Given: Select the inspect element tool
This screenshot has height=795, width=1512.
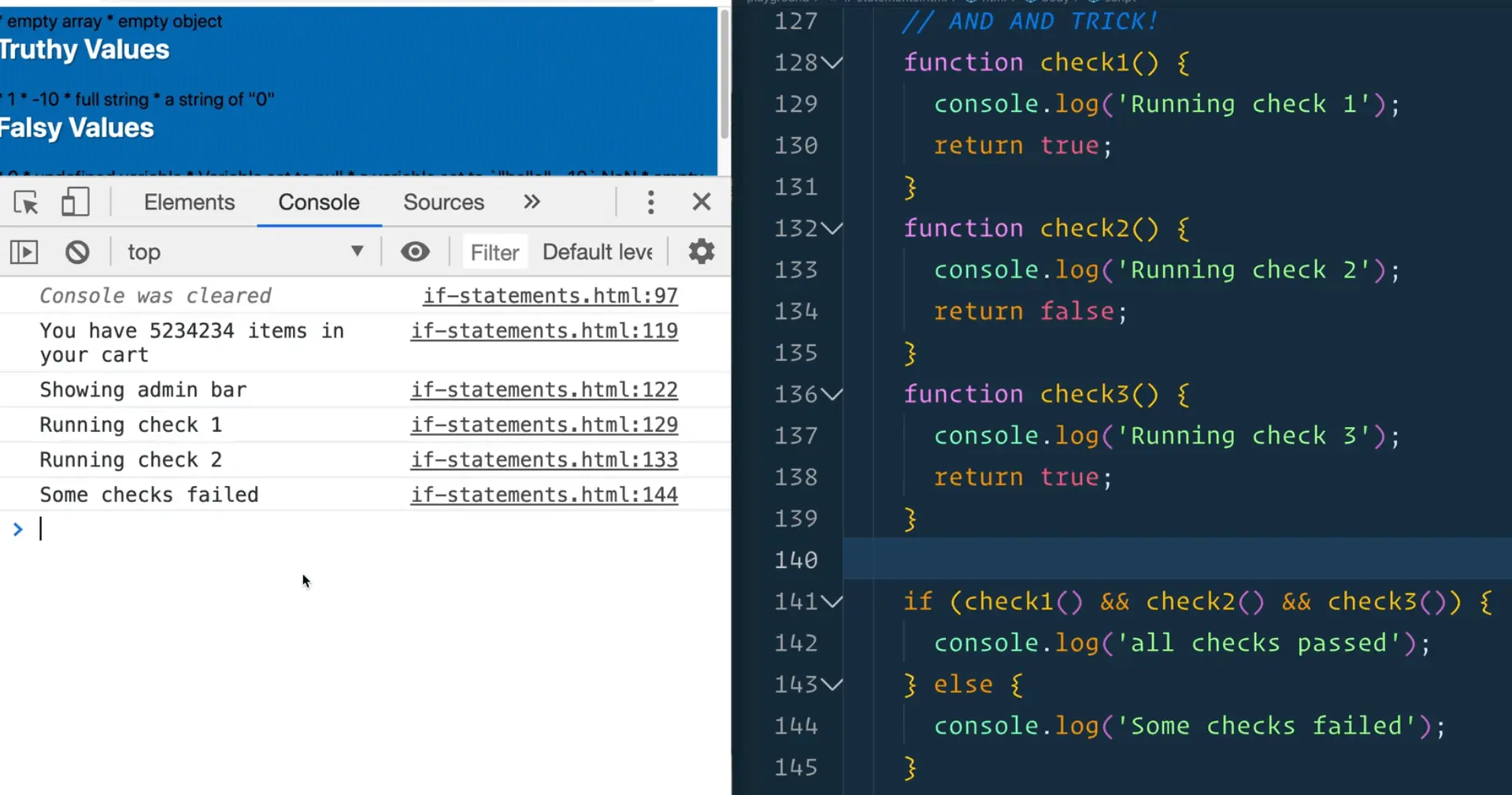Looking at the screenshot, I should click(26, 202).
